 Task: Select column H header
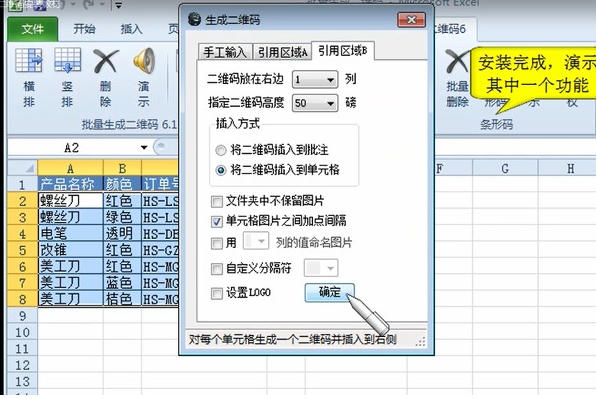pyautogui.click(x=570, y=168)
